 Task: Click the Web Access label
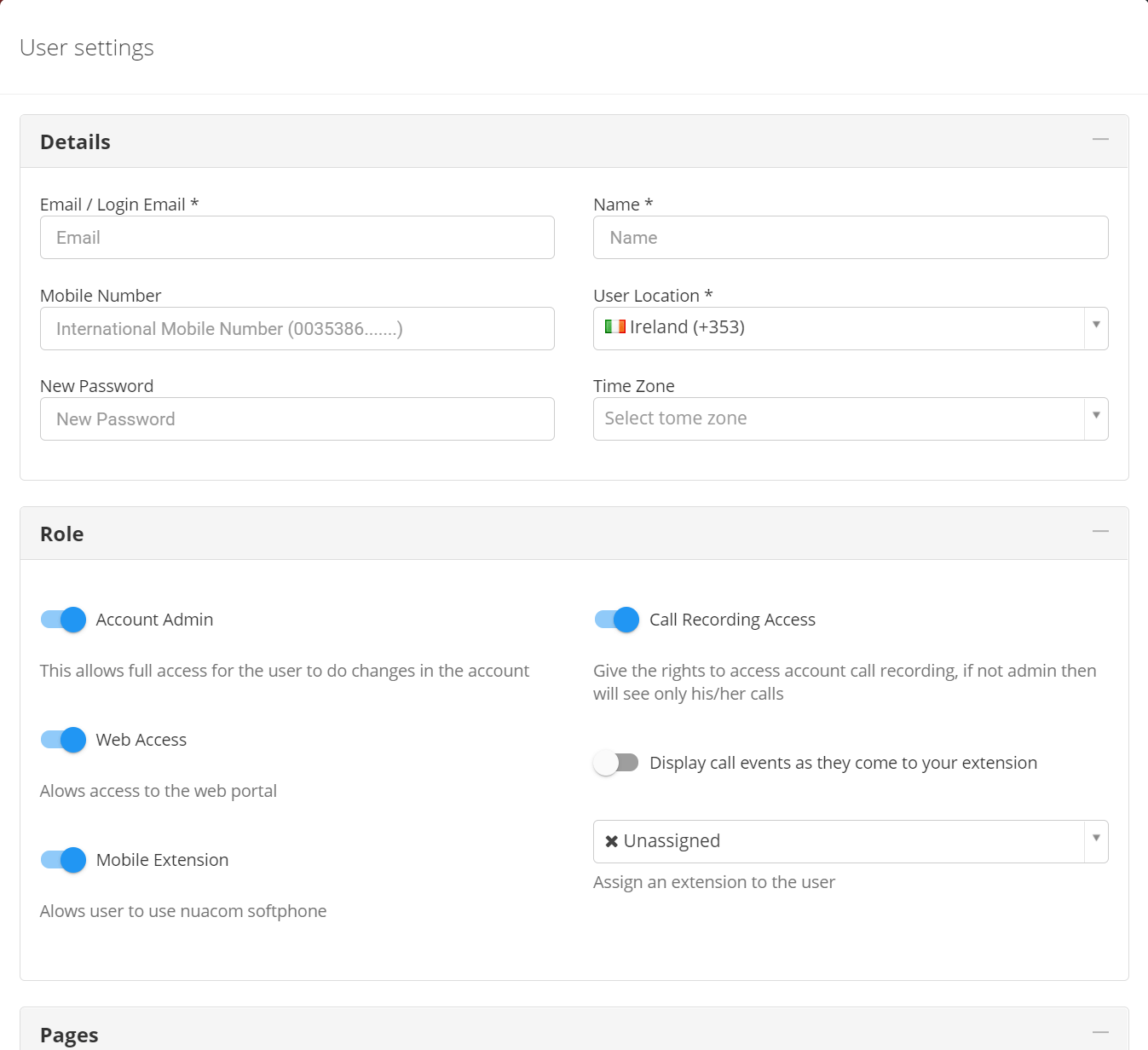click(x=141, y=740)
